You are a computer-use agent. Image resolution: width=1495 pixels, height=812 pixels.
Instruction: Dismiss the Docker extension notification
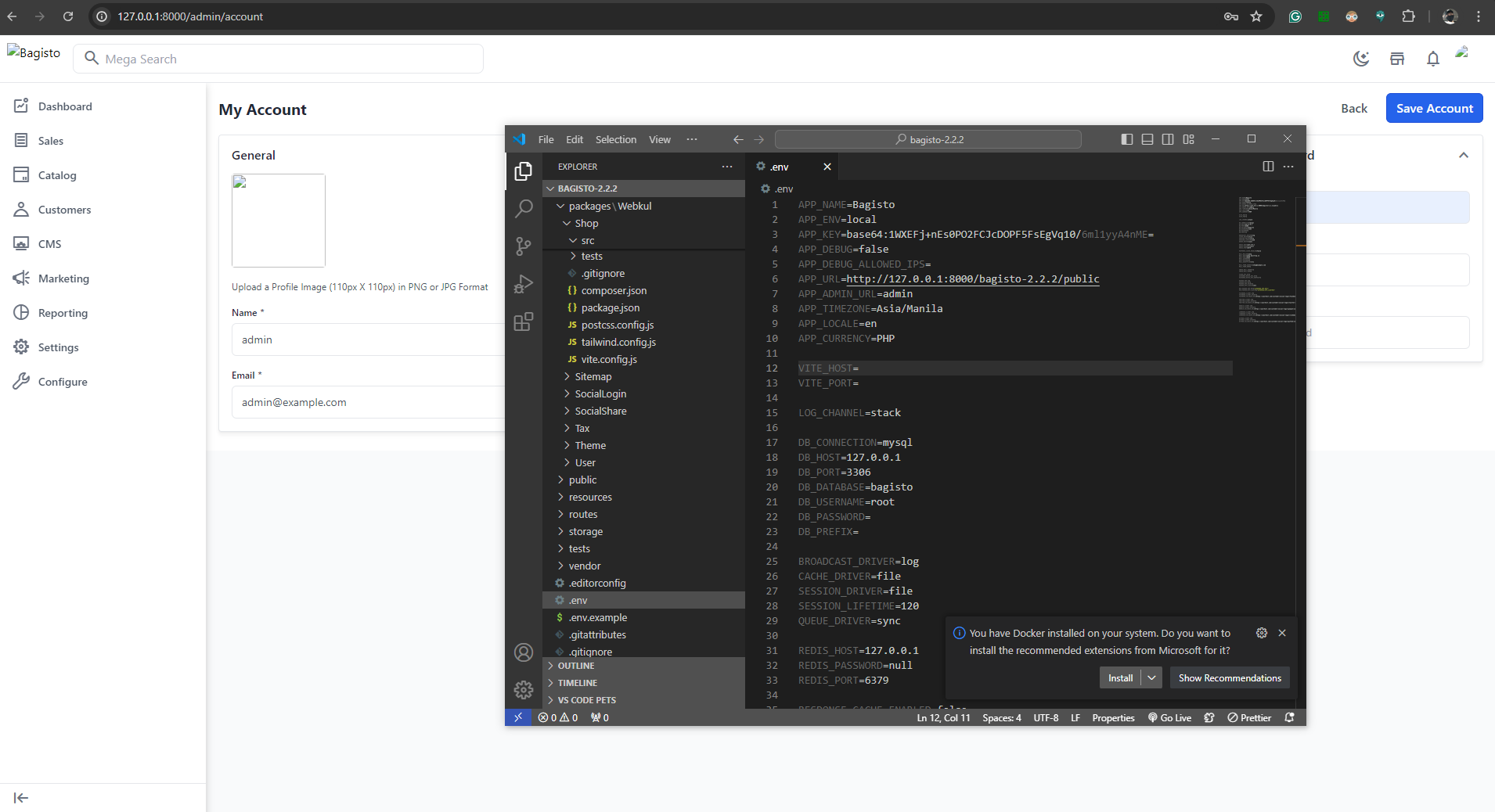1282,633
